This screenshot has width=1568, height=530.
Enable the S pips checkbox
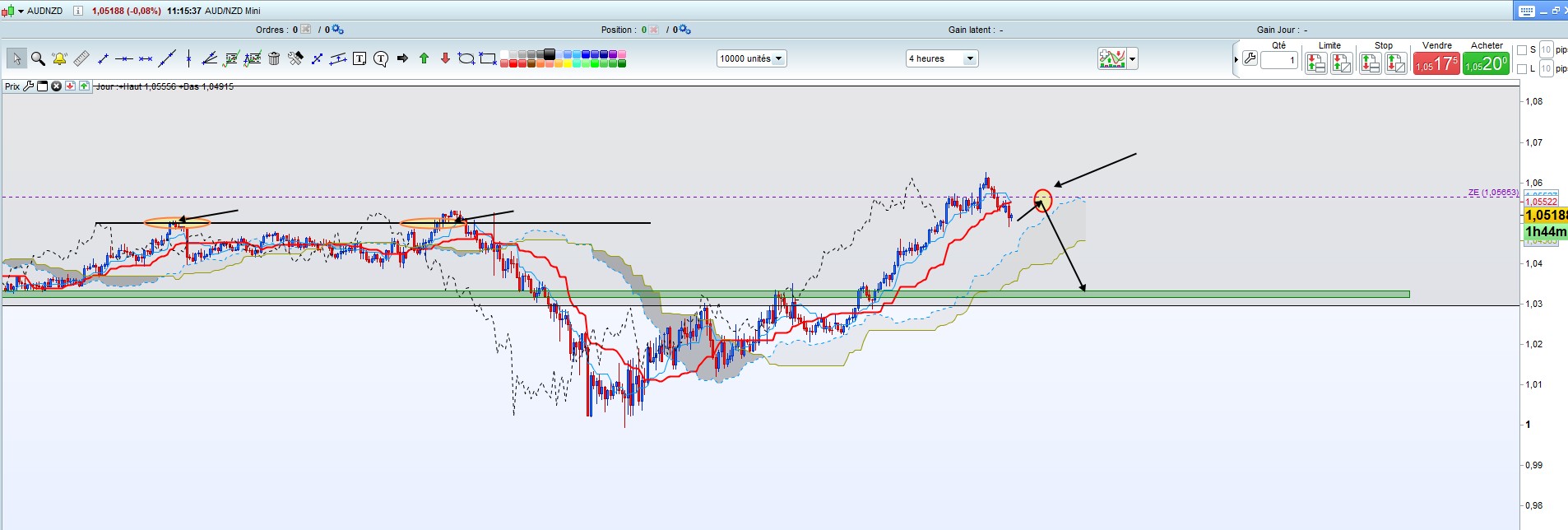click(1522, 50)
